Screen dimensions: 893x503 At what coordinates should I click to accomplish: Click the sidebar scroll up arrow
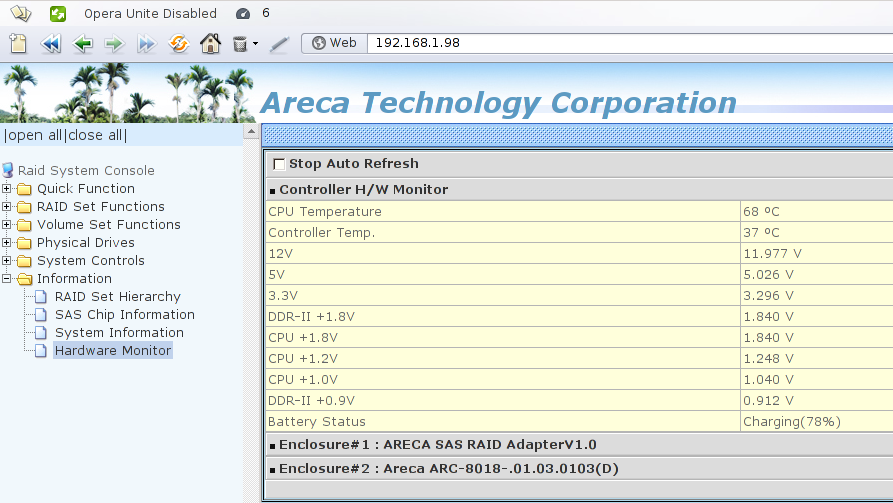click(x=251, y=132)
